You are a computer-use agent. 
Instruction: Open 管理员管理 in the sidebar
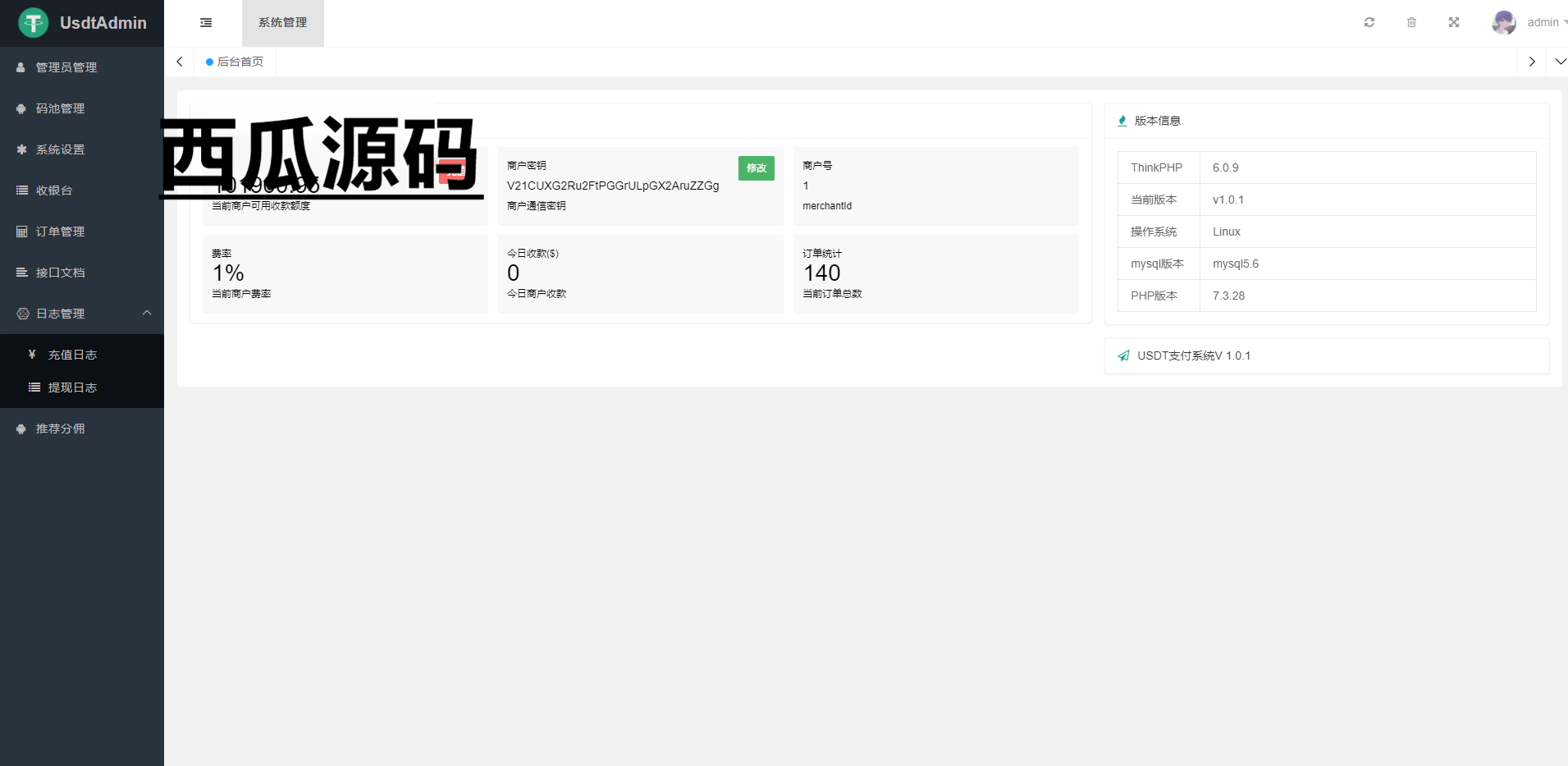(x=82, y=67)
